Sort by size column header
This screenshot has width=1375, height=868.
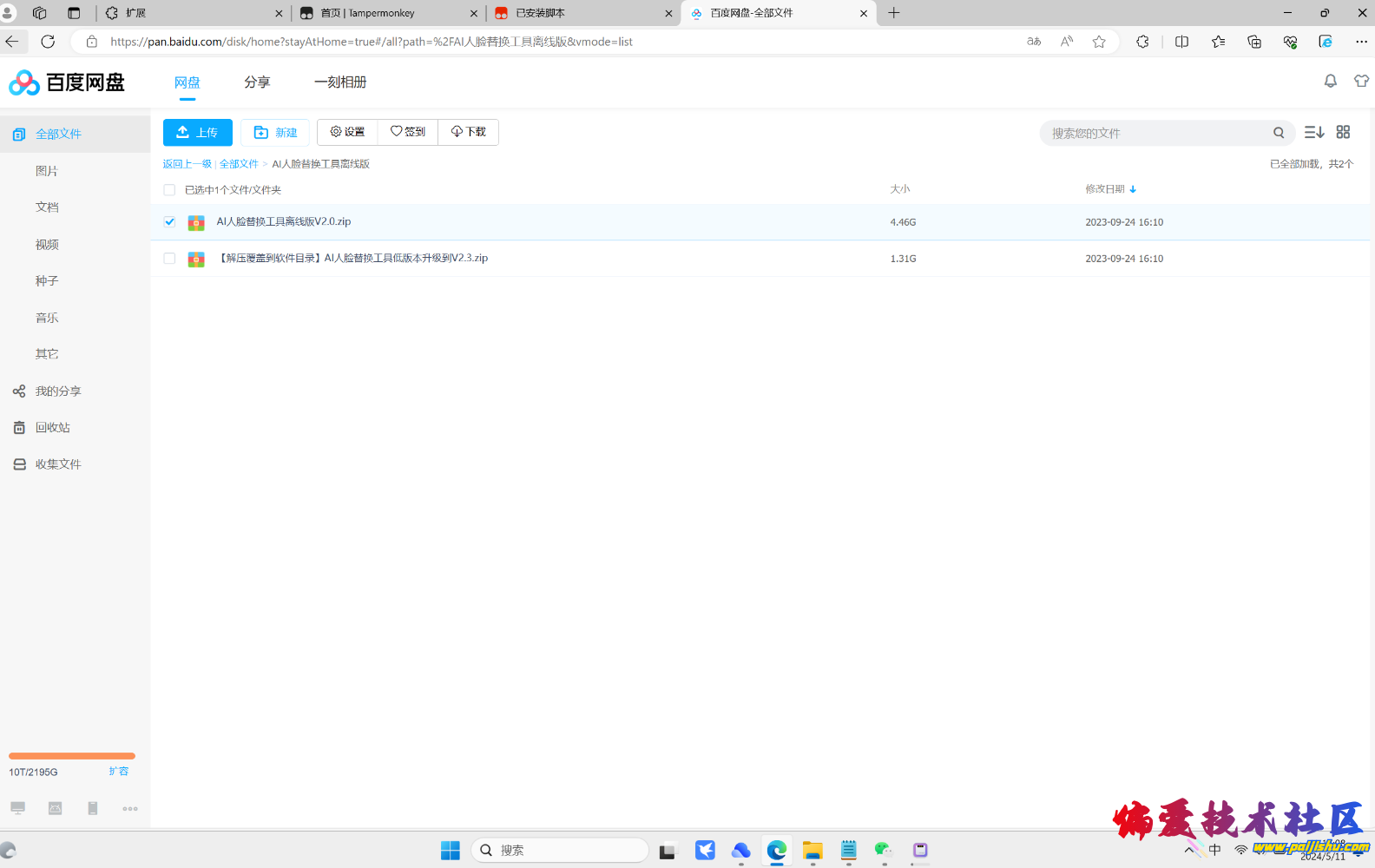[x=899, y=189]
